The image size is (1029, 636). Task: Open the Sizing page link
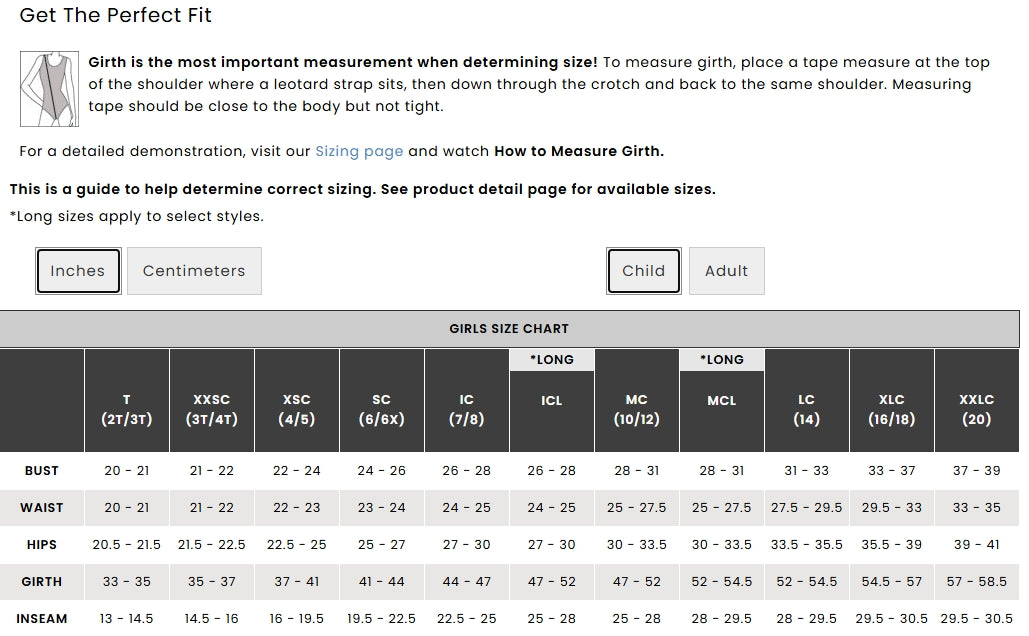(359, 151)
